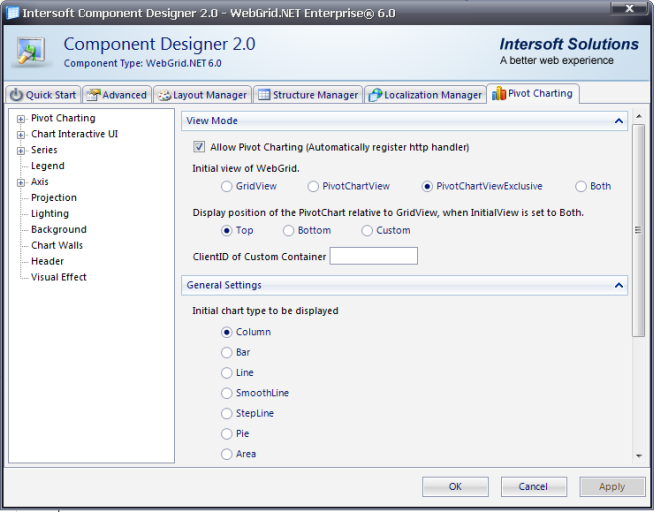Click the Localization Manager globe icon
655x512 pixels.
click(x=375, y=95)
